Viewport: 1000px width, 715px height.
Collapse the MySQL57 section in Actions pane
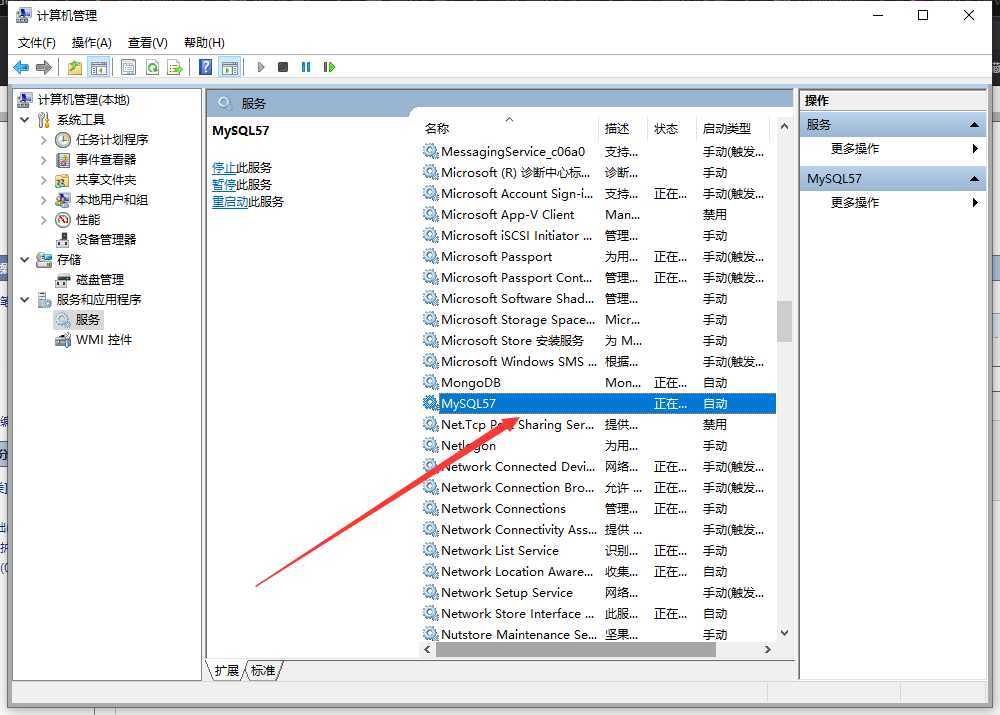pyautogui.click(x=974, y=179)
